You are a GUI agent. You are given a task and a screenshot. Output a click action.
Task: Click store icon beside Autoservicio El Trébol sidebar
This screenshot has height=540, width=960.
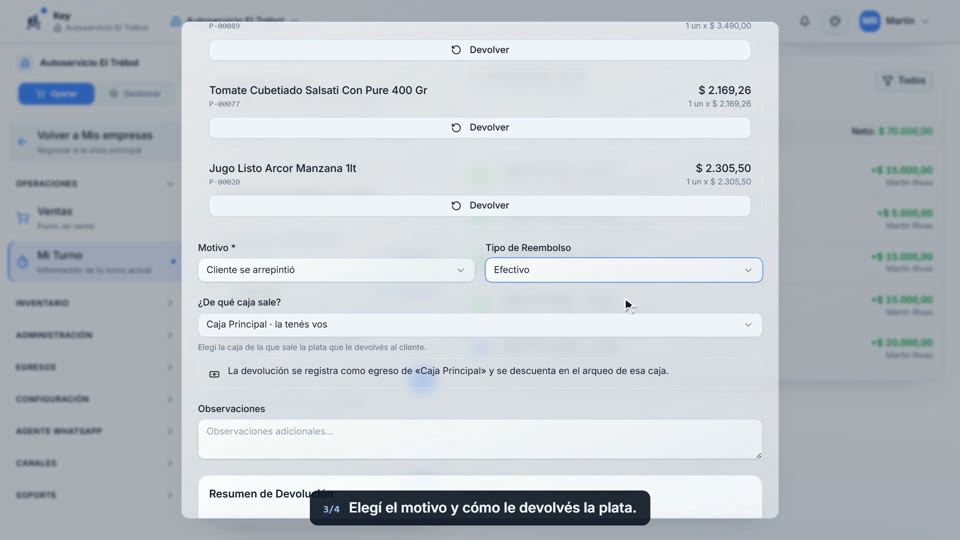(24, 62)
